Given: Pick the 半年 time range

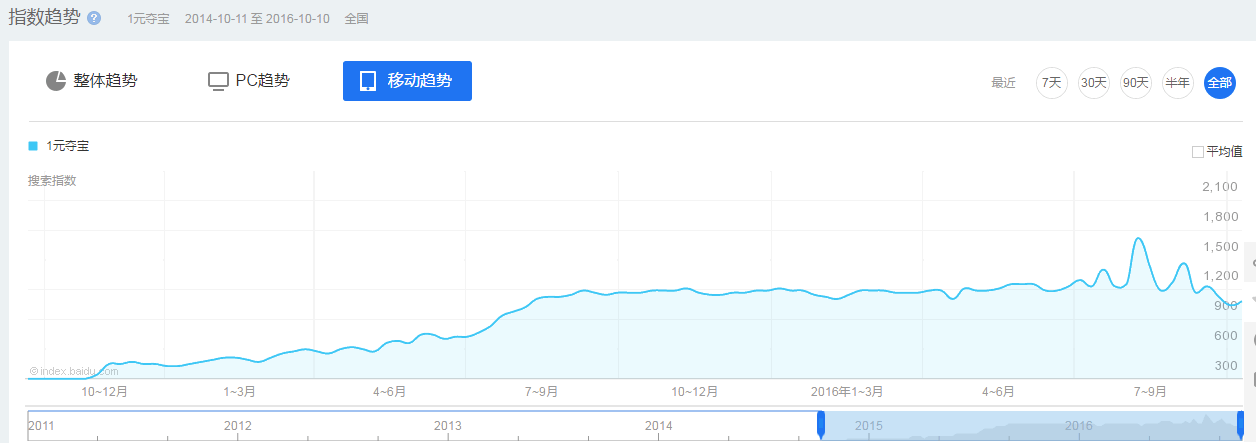Looking at the screenshot, I should tap(1178, 83).
